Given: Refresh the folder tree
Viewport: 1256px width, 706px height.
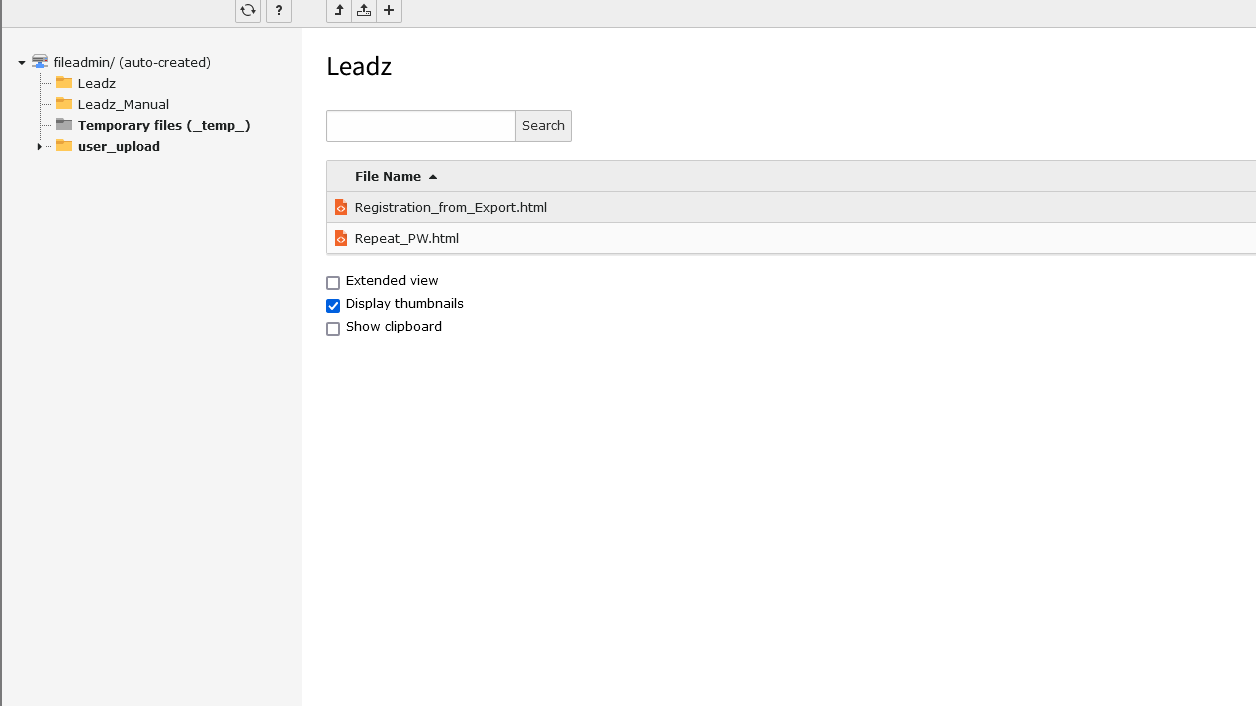Looking at the screenshot, I should pyautogui.click(x=248, y=11).
